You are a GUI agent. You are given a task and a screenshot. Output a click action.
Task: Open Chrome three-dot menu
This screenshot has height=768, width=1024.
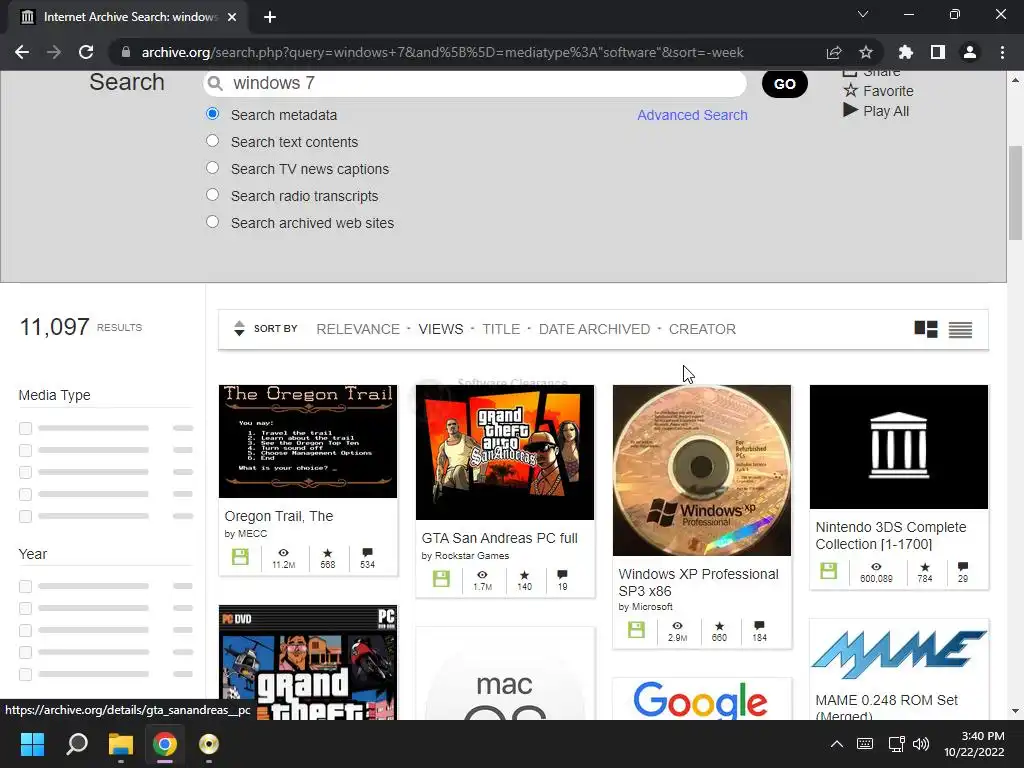point(1002,52)
